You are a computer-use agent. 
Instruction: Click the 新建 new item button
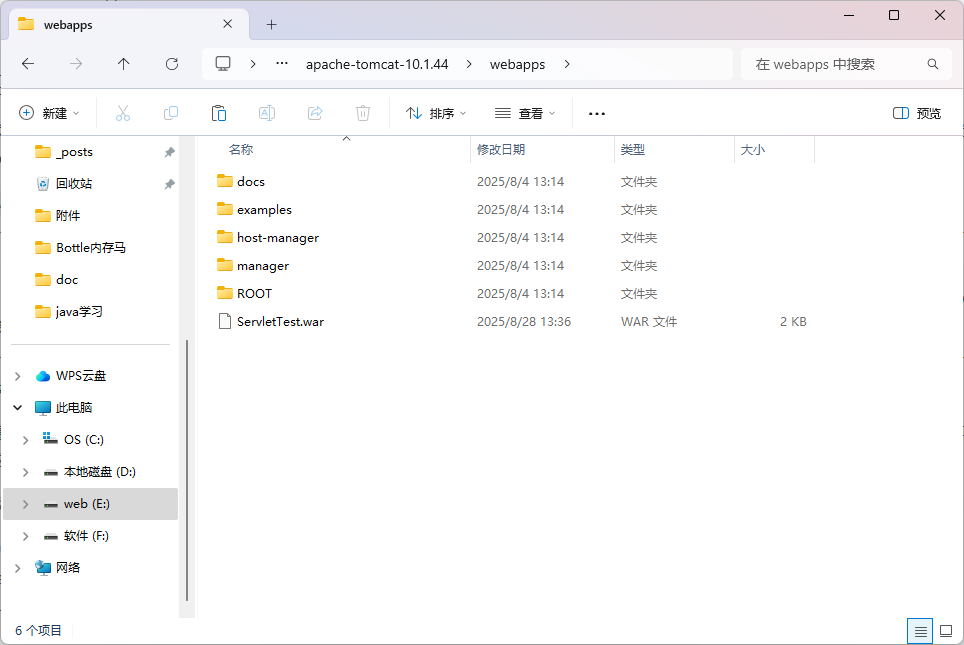49,113
